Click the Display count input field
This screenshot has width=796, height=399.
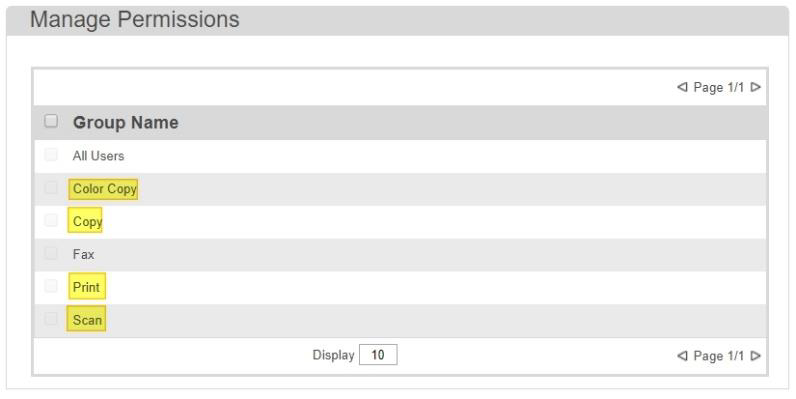(378, 355)
